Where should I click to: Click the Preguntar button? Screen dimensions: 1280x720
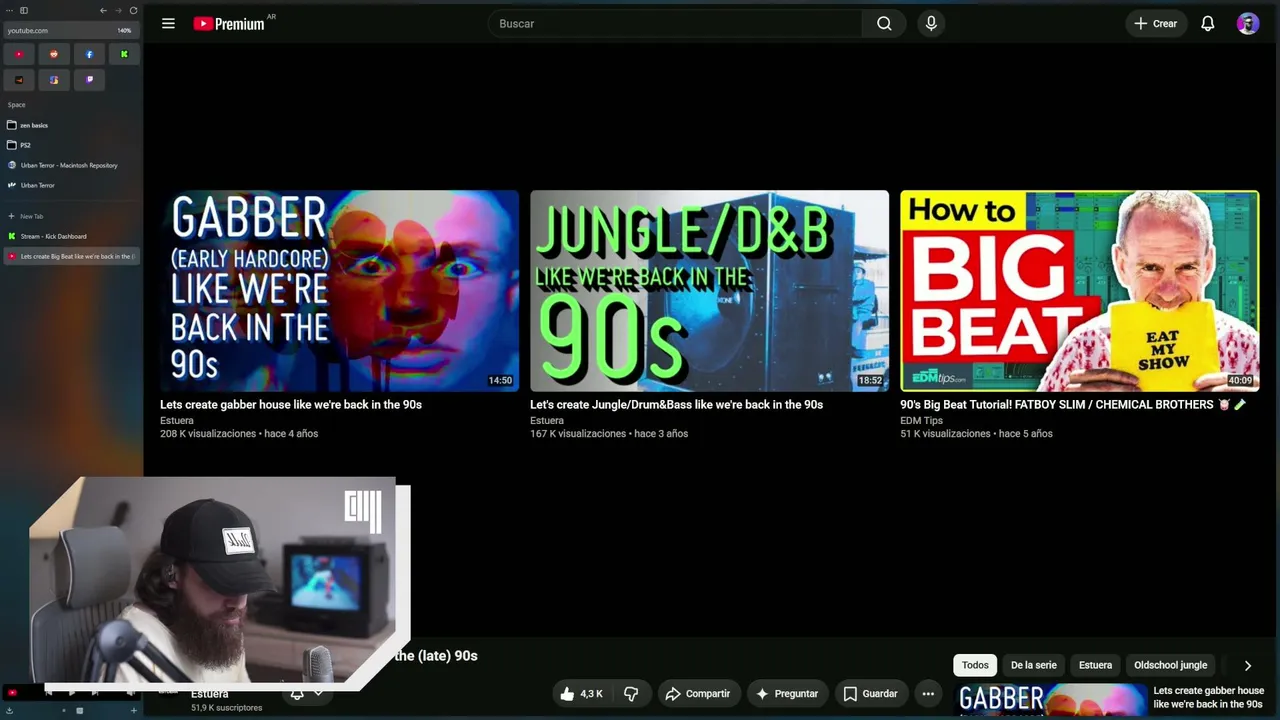click(x=786, y=693)
